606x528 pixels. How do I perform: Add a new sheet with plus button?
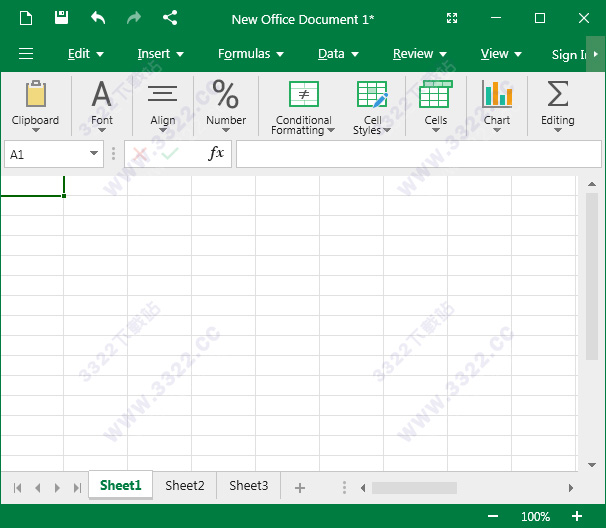click(x=299, y=487)
